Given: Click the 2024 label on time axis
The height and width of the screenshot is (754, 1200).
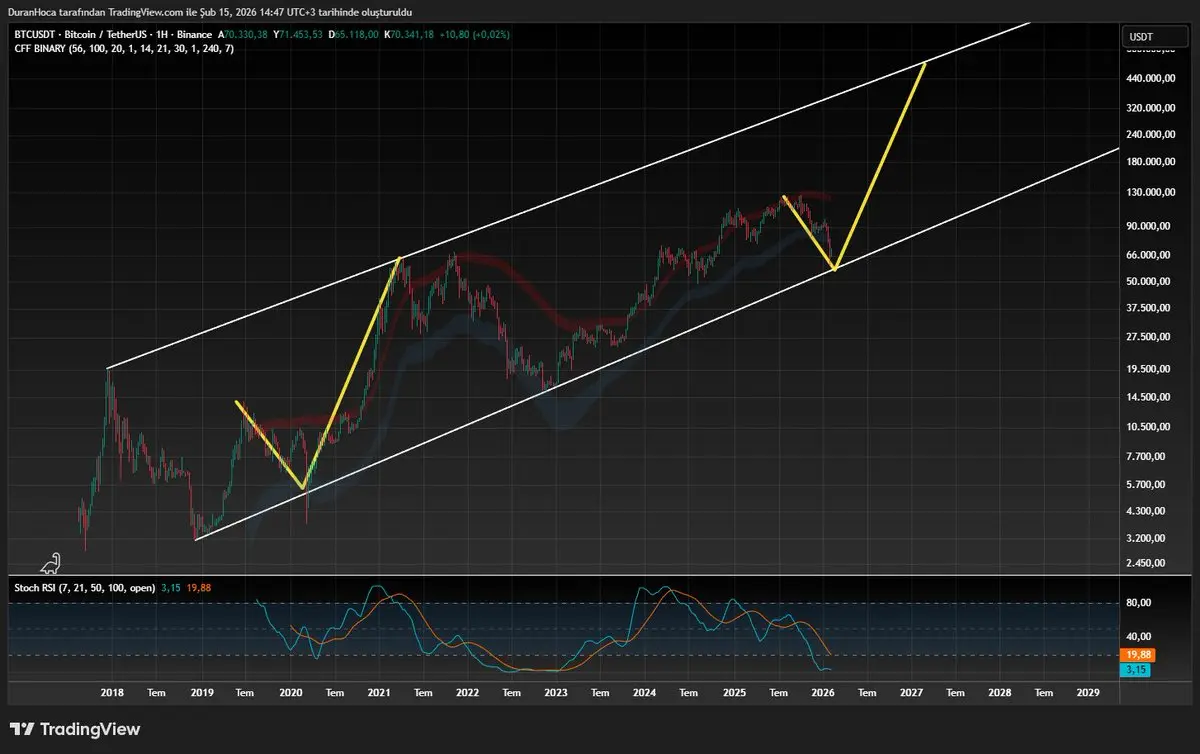Looking at the screenshot, I should click(x=645, y=692).
